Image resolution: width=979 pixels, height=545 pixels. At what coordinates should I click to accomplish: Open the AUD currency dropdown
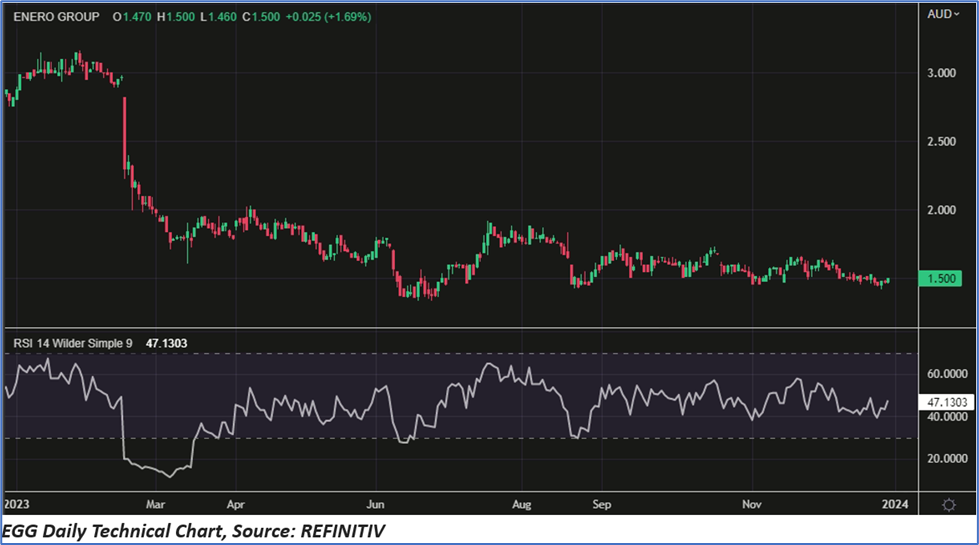943,14
